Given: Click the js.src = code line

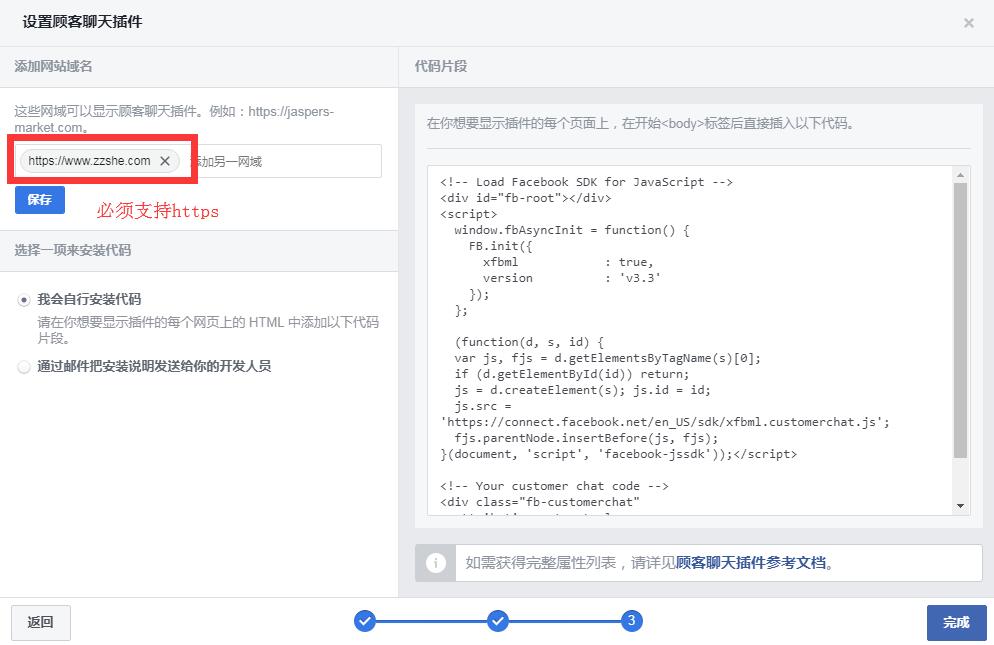Looking at the screenshot, I should [x=483, y=407].
